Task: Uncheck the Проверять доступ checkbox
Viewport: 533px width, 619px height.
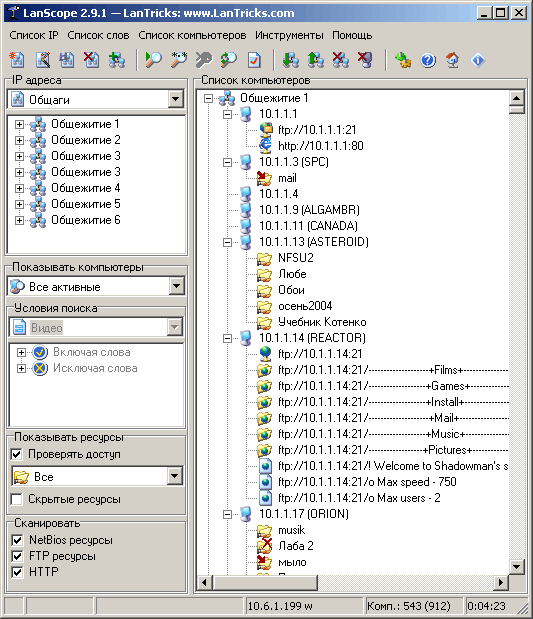Action: click(x=17, y=454)
